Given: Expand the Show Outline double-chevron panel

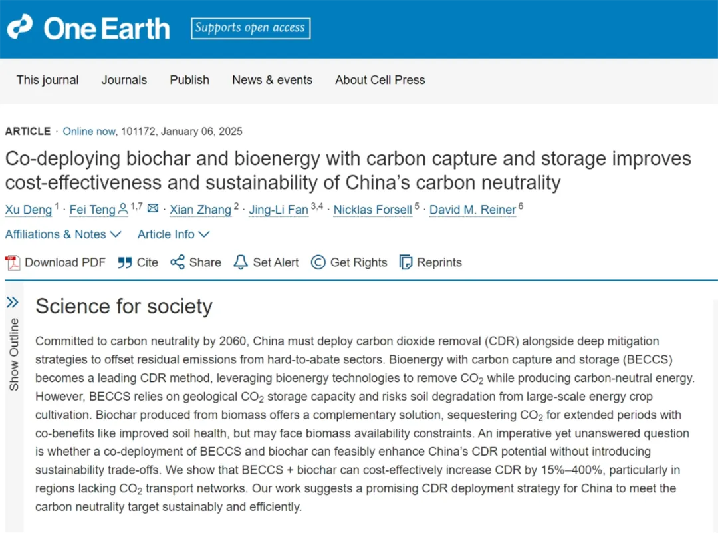Looking at the screenshot, I should click(12, 302).
